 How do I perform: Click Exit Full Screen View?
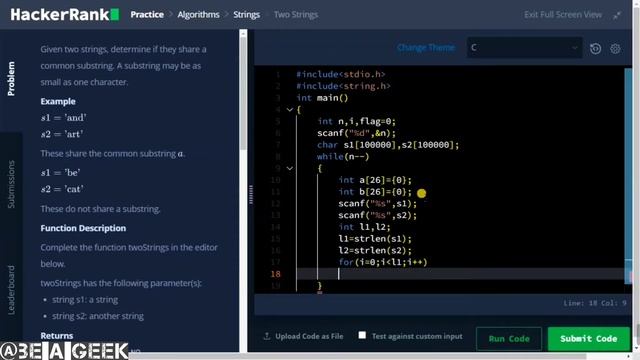[563, 15]
